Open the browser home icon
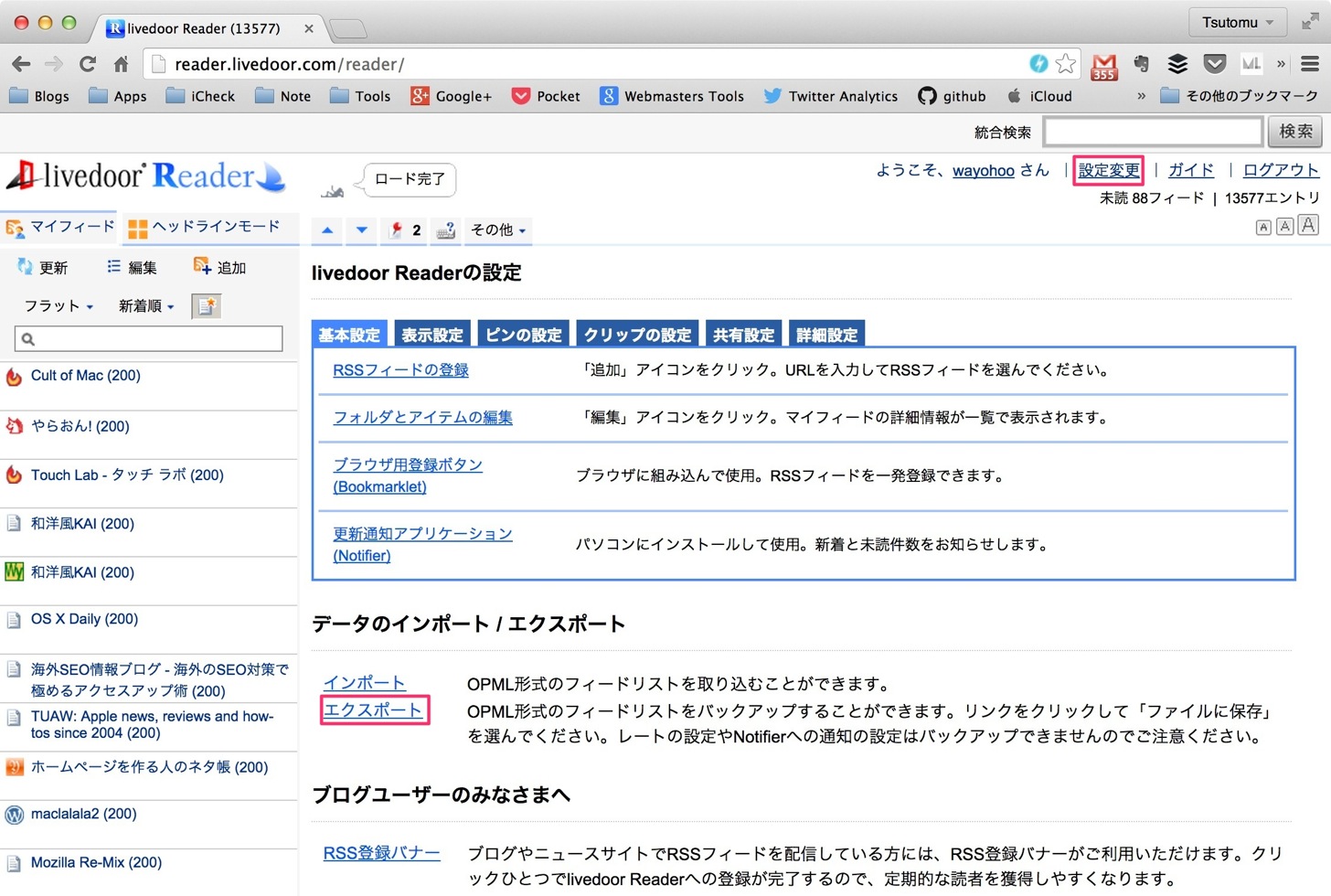 tap(121, 64)
